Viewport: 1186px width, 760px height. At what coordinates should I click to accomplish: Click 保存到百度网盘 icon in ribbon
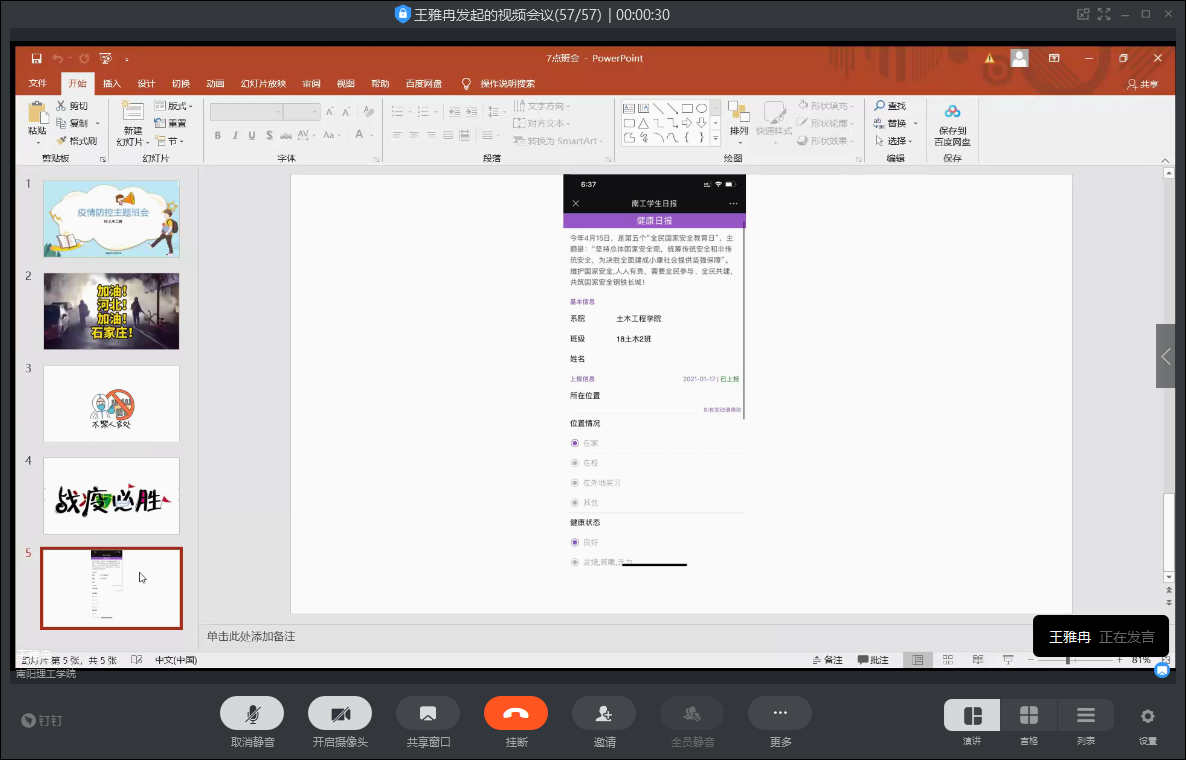point(952,113)
